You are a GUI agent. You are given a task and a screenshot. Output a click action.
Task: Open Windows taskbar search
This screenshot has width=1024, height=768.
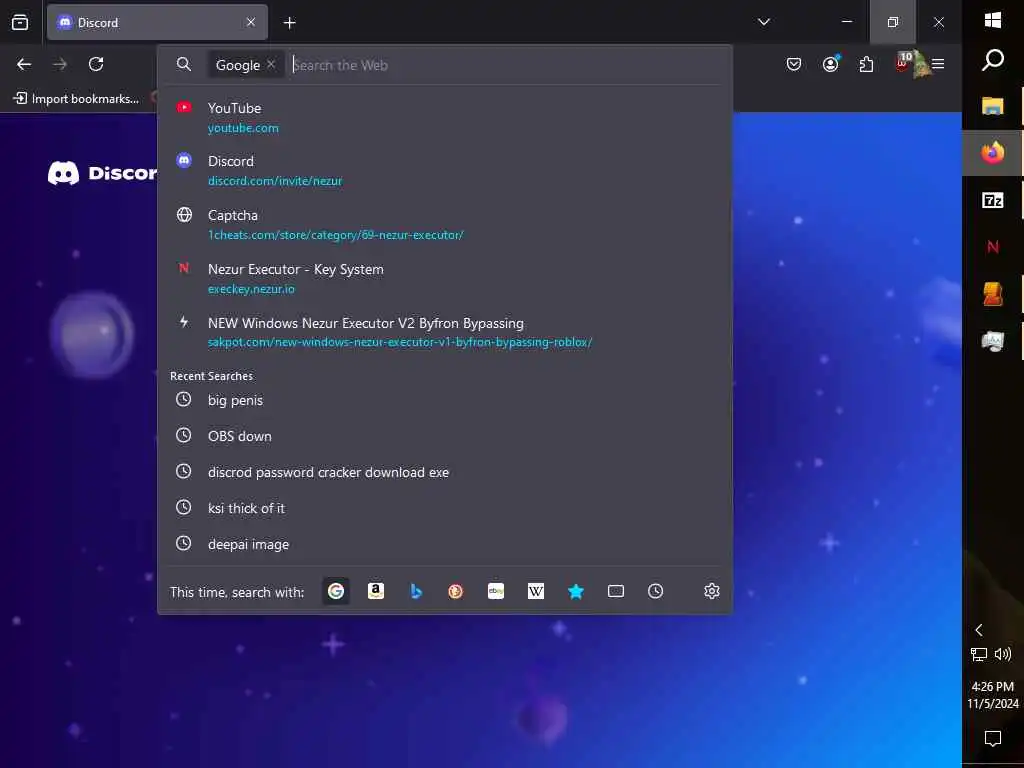pos(993,59)
